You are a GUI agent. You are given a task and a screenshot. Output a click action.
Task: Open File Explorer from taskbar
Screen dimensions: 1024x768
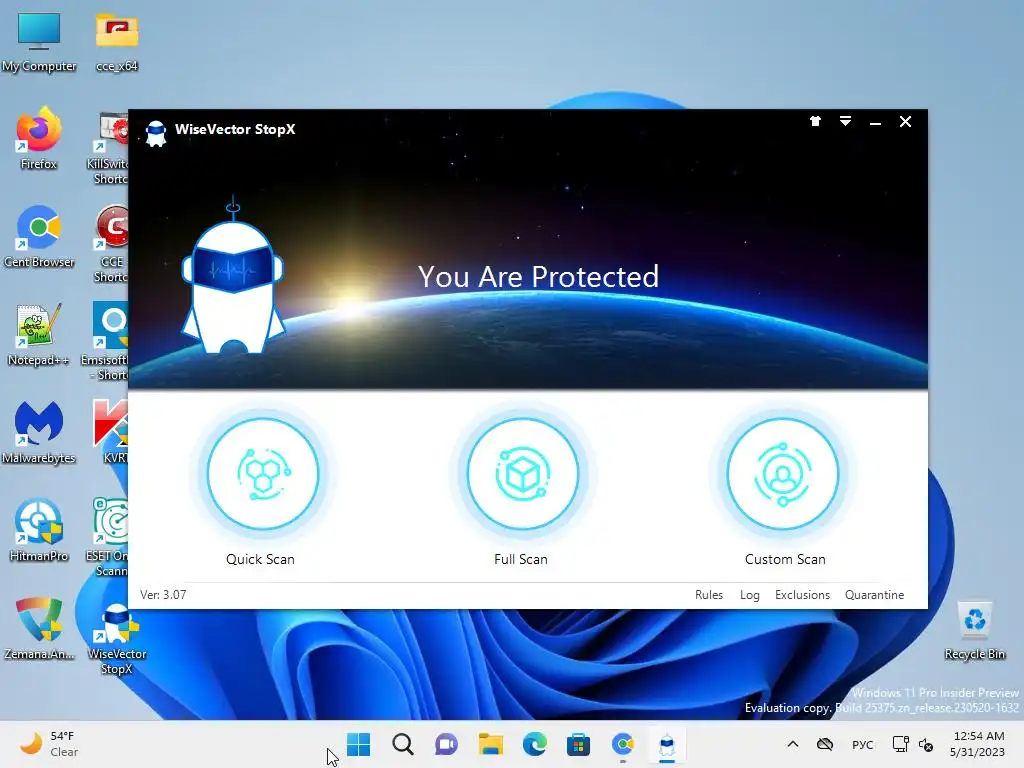coord(490,744)
